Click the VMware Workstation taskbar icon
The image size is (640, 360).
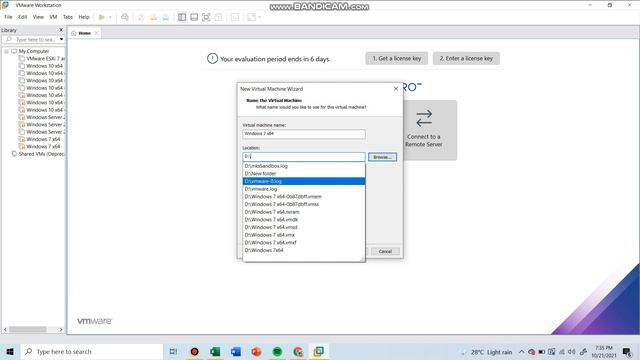tap(319, 351)
